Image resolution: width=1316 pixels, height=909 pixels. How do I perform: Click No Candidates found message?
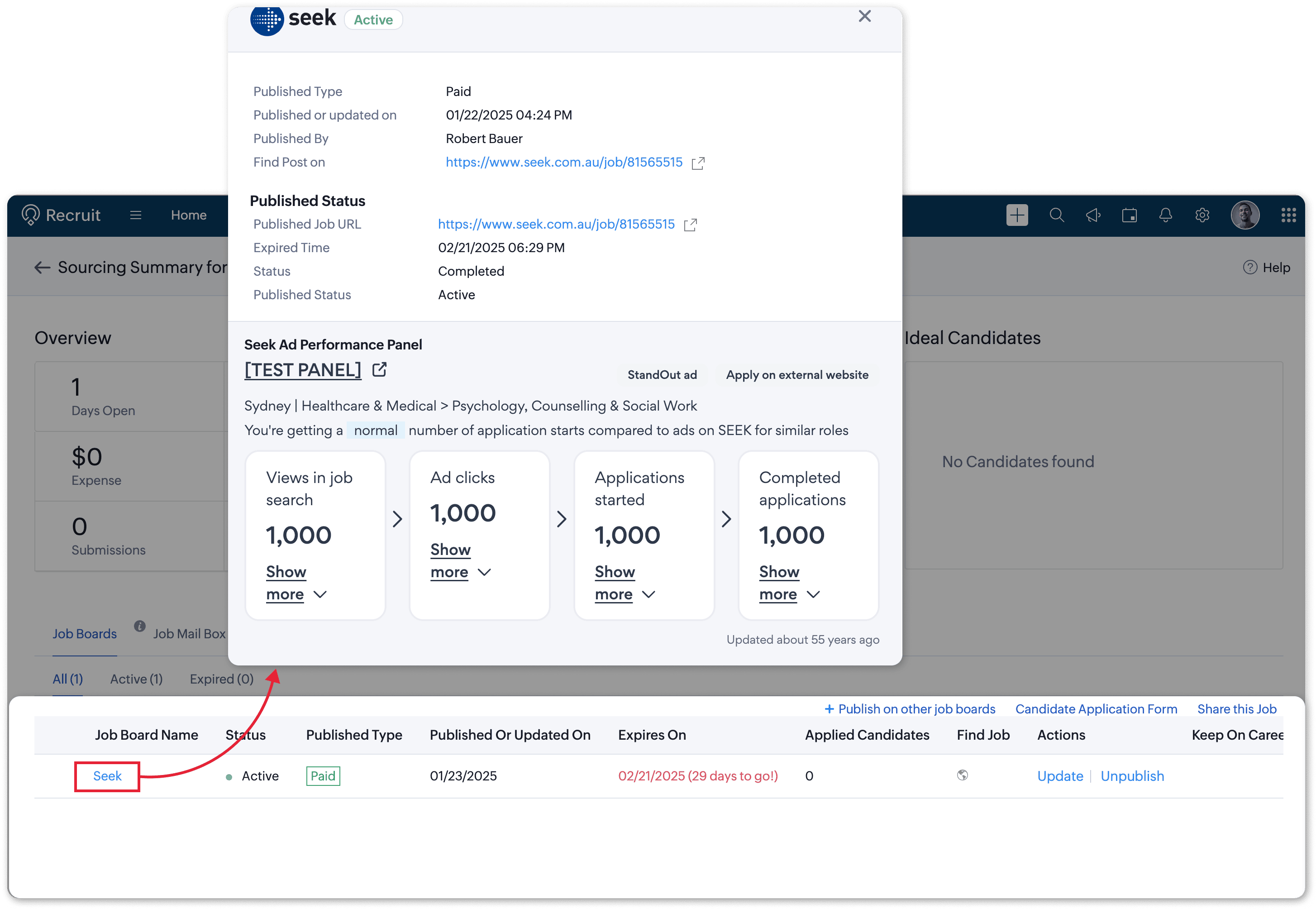pos(1018,462)
